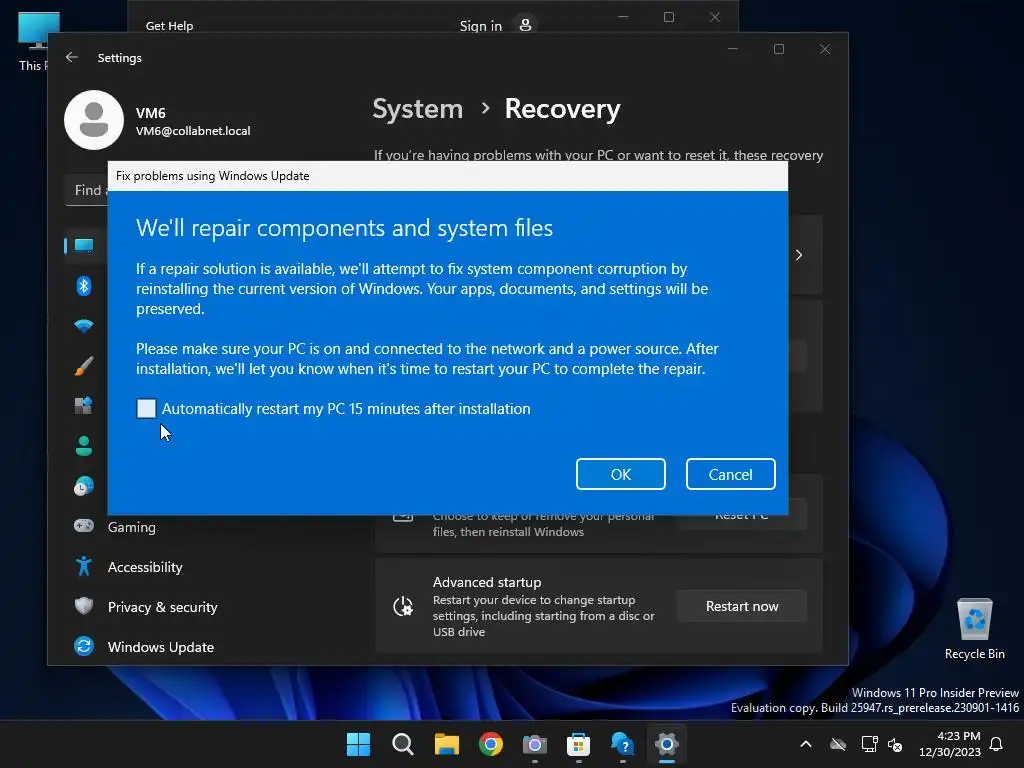1024x768 pixels.
Task: Click OK in the repair dialog
Action: tap(620, 474)
